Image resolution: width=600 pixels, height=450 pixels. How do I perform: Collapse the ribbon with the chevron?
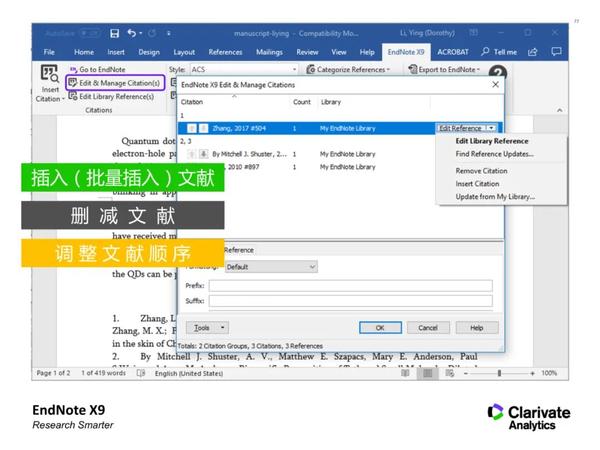click(559, 110)
